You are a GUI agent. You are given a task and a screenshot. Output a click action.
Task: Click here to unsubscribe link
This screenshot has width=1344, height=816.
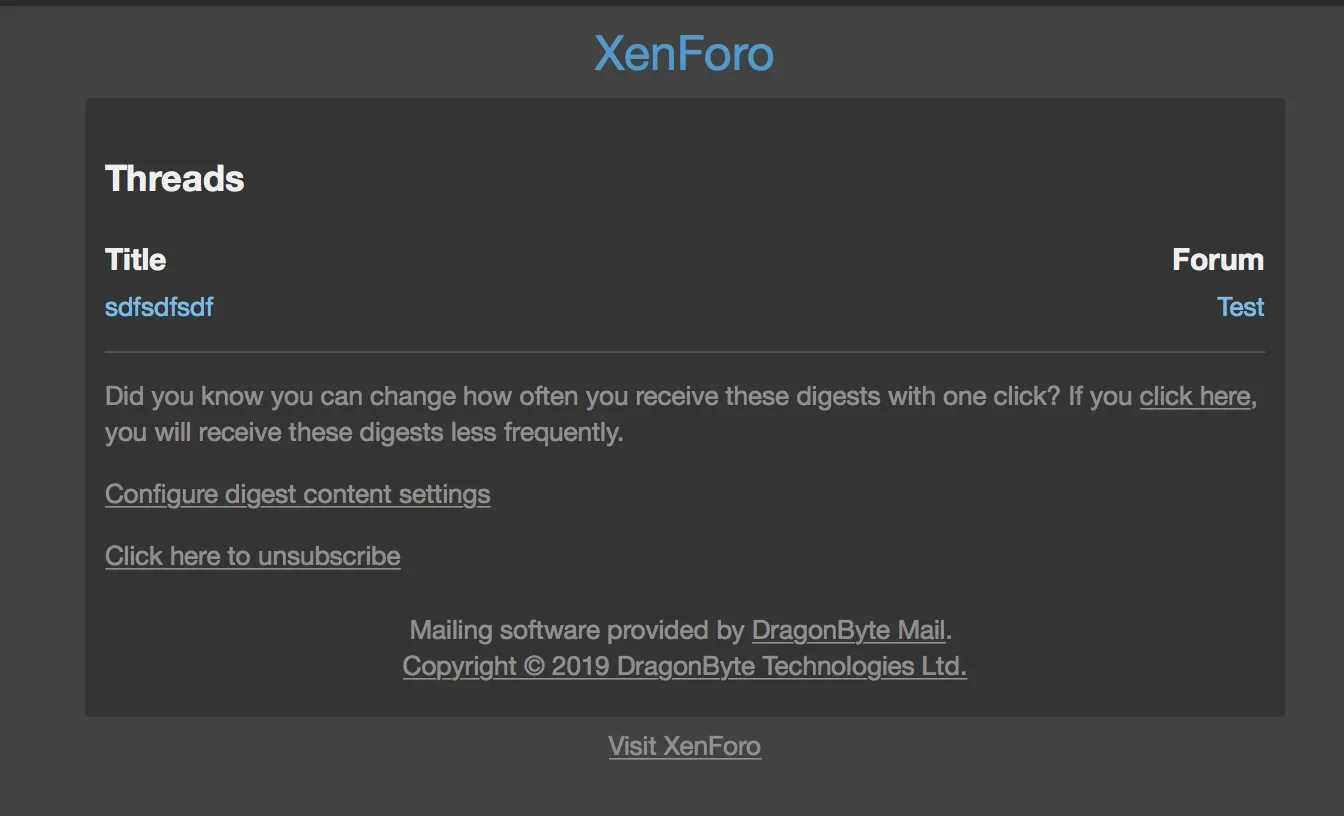253,556
